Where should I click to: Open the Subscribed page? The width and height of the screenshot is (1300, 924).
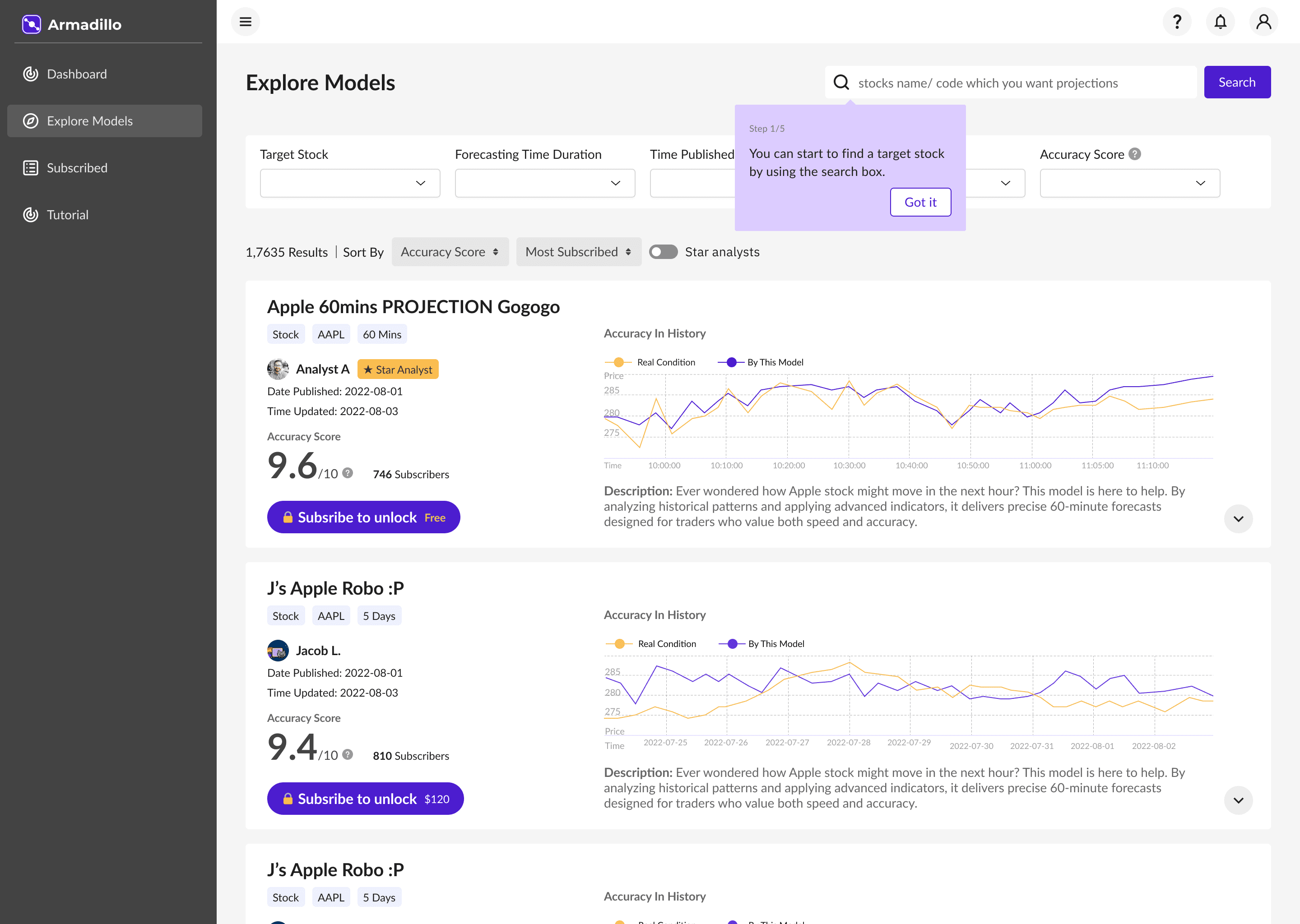click(105, 168)
